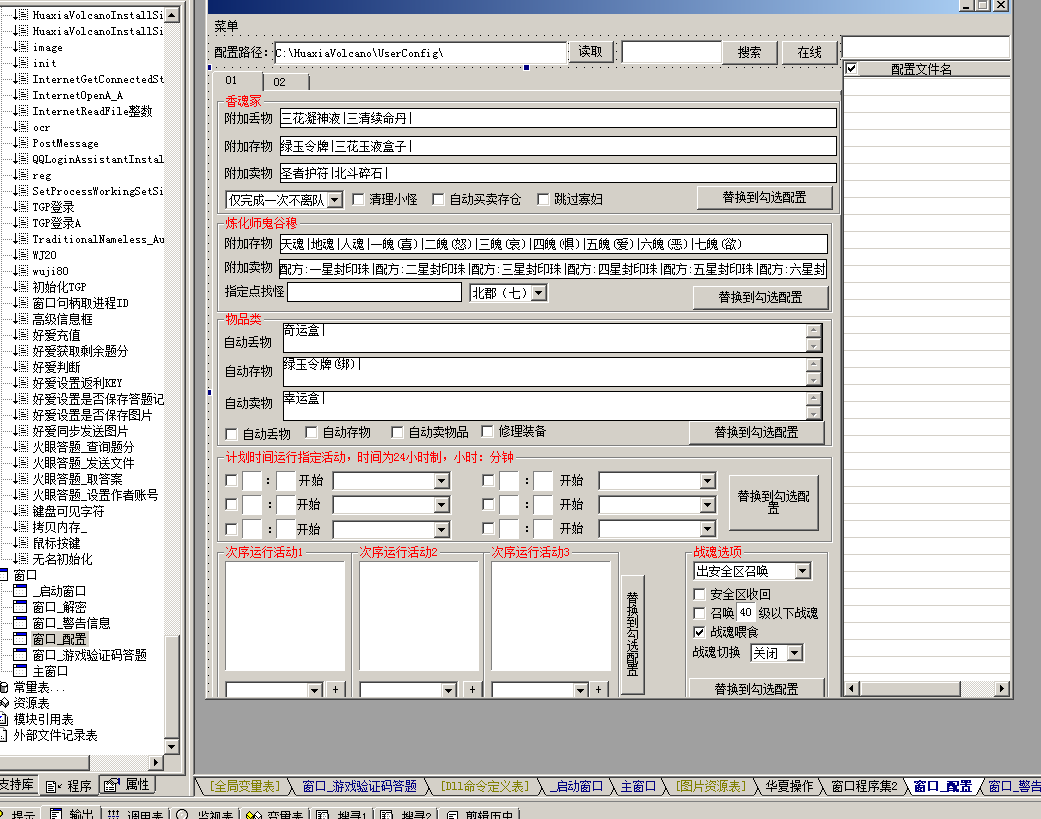The height and width of the screenshot is (819, 1041).
Task: Click the 窗口_解密 window icon
Action: [21, 607]
